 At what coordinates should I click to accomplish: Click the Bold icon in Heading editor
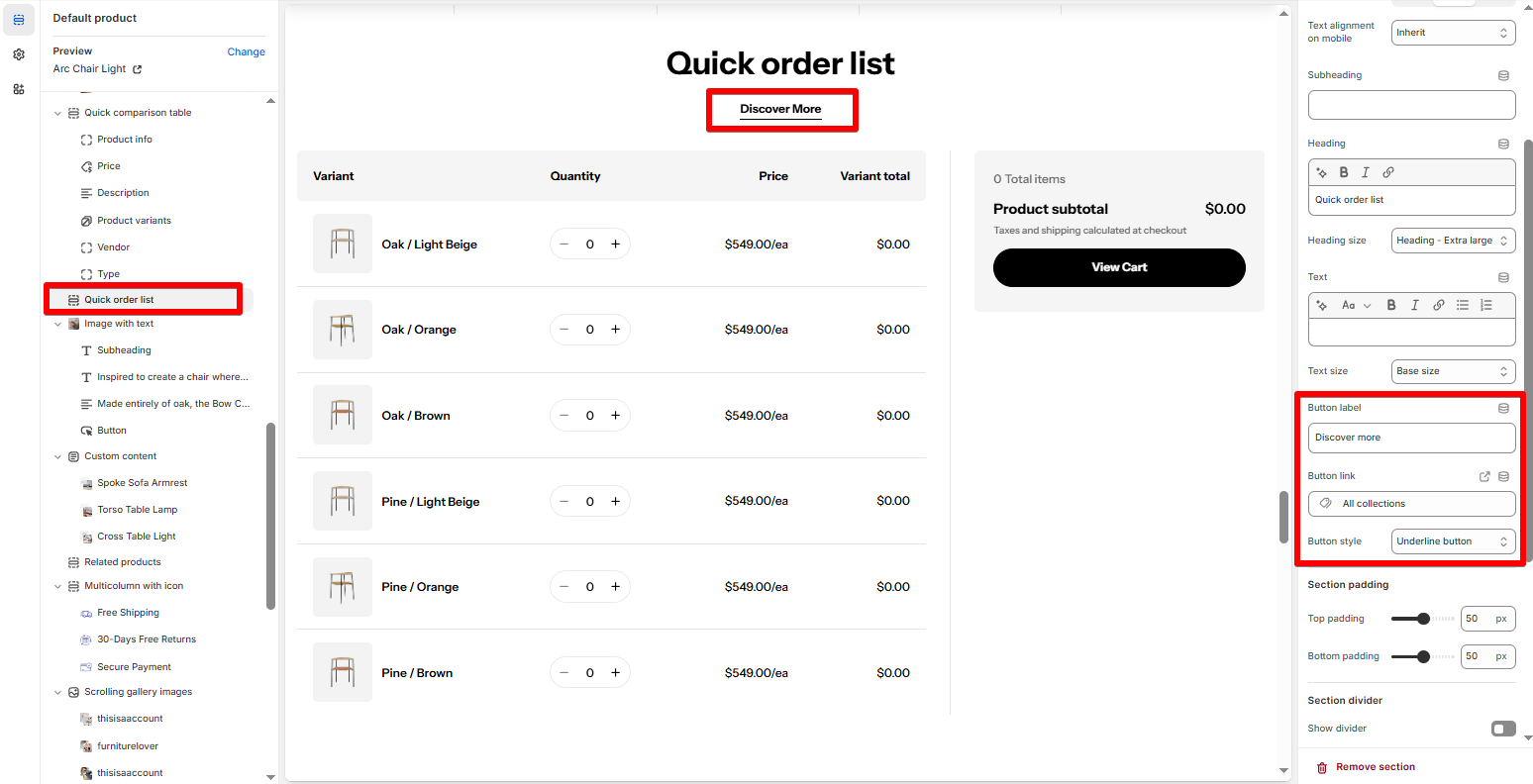pyautogui.click(x=1344, y=172)
